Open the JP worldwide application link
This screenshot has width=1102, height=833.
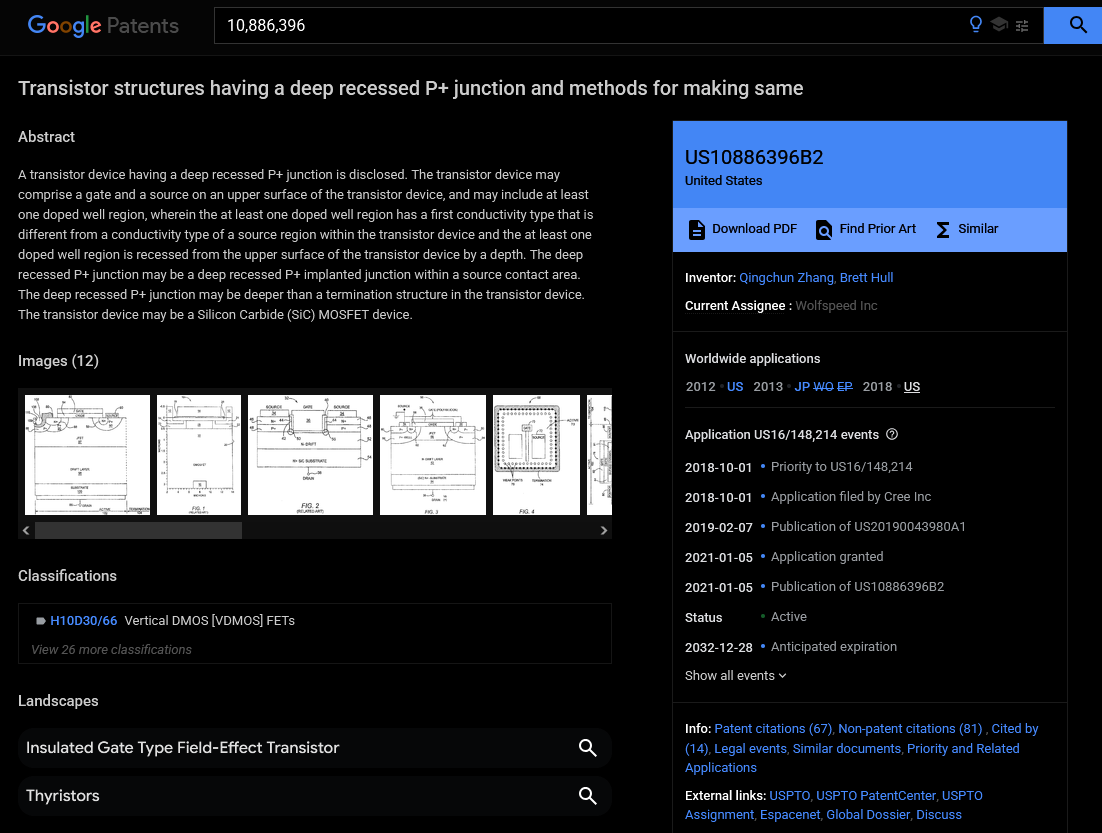(802, 387)
